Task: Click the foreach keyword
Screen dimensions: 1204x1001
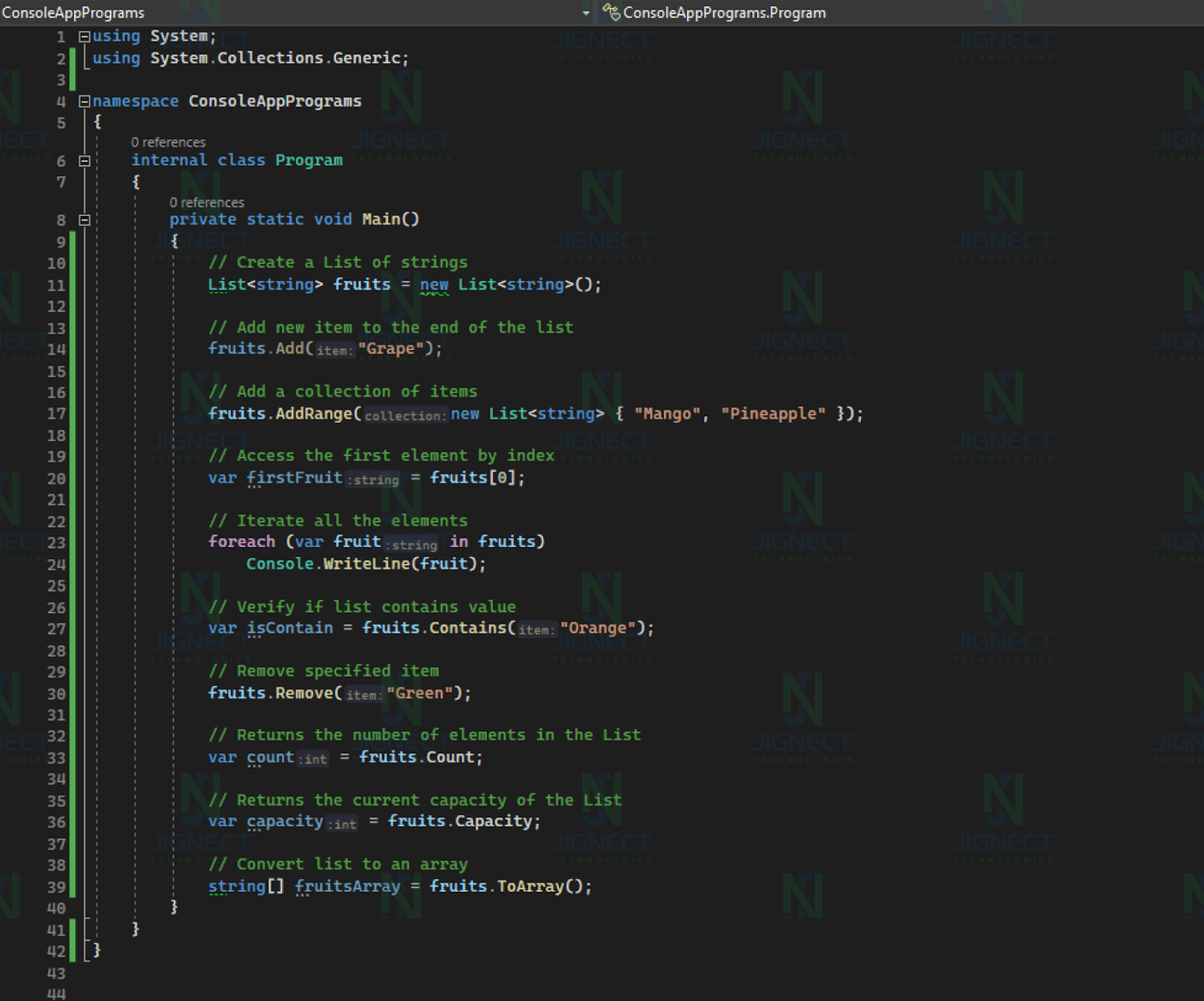Action: [242, 542]
